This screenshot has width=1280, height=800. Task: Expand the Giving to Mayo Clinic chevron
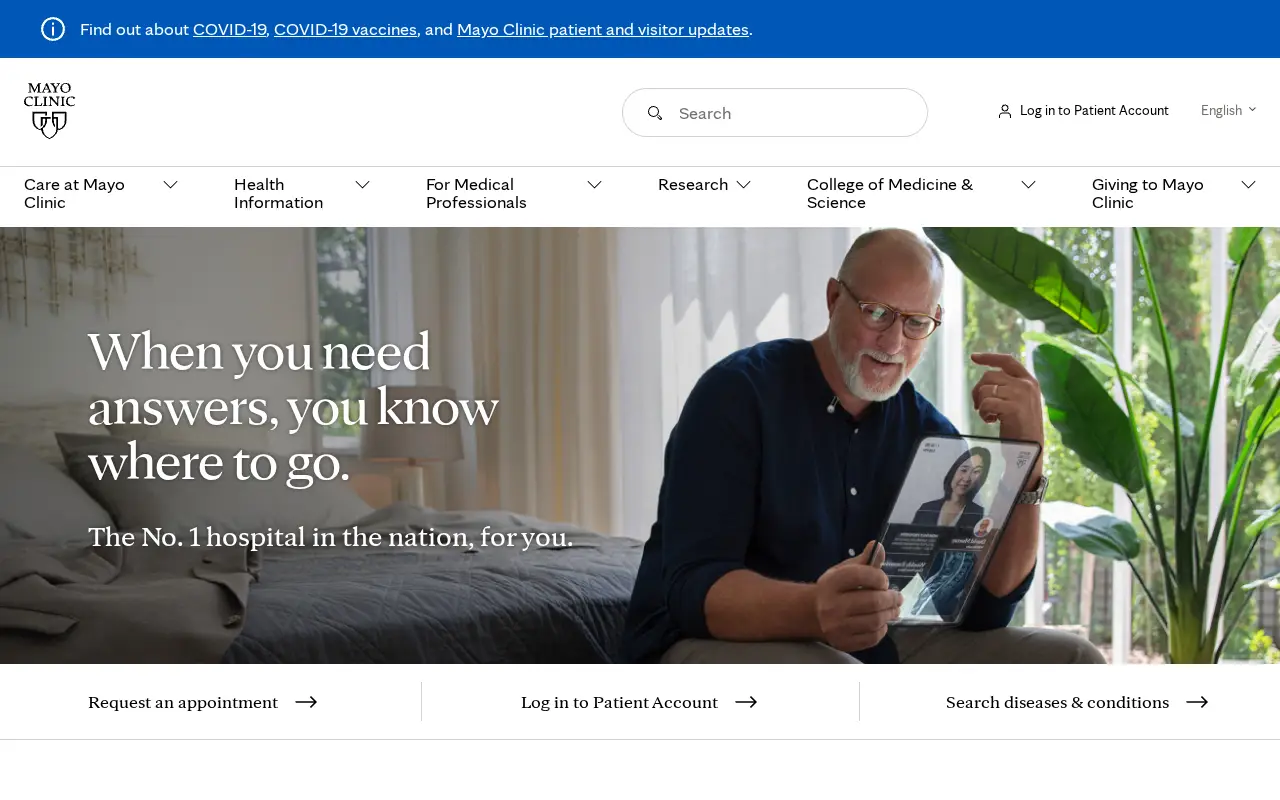[x=1248, y=185]
